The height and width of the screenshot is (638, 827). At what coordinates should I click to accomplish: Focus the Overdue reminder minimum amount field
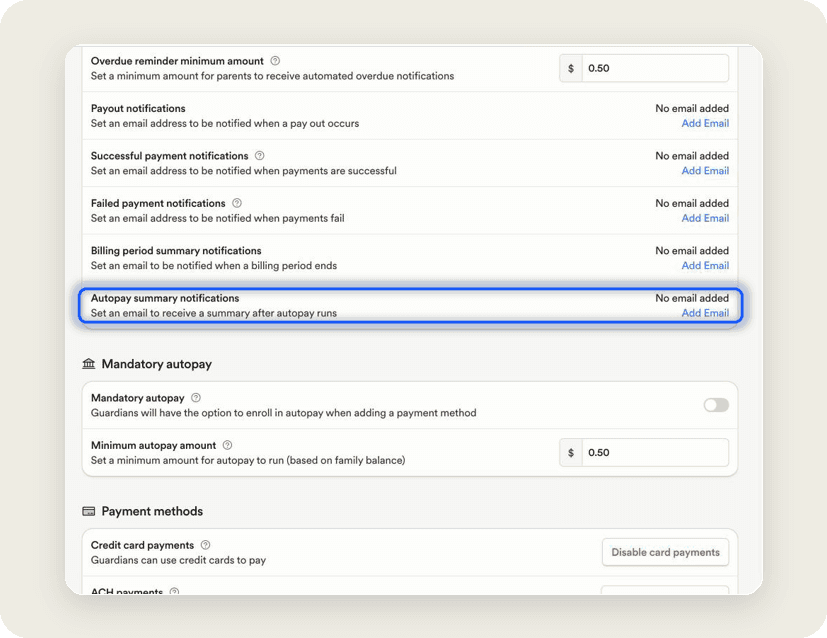coord(655,68)
